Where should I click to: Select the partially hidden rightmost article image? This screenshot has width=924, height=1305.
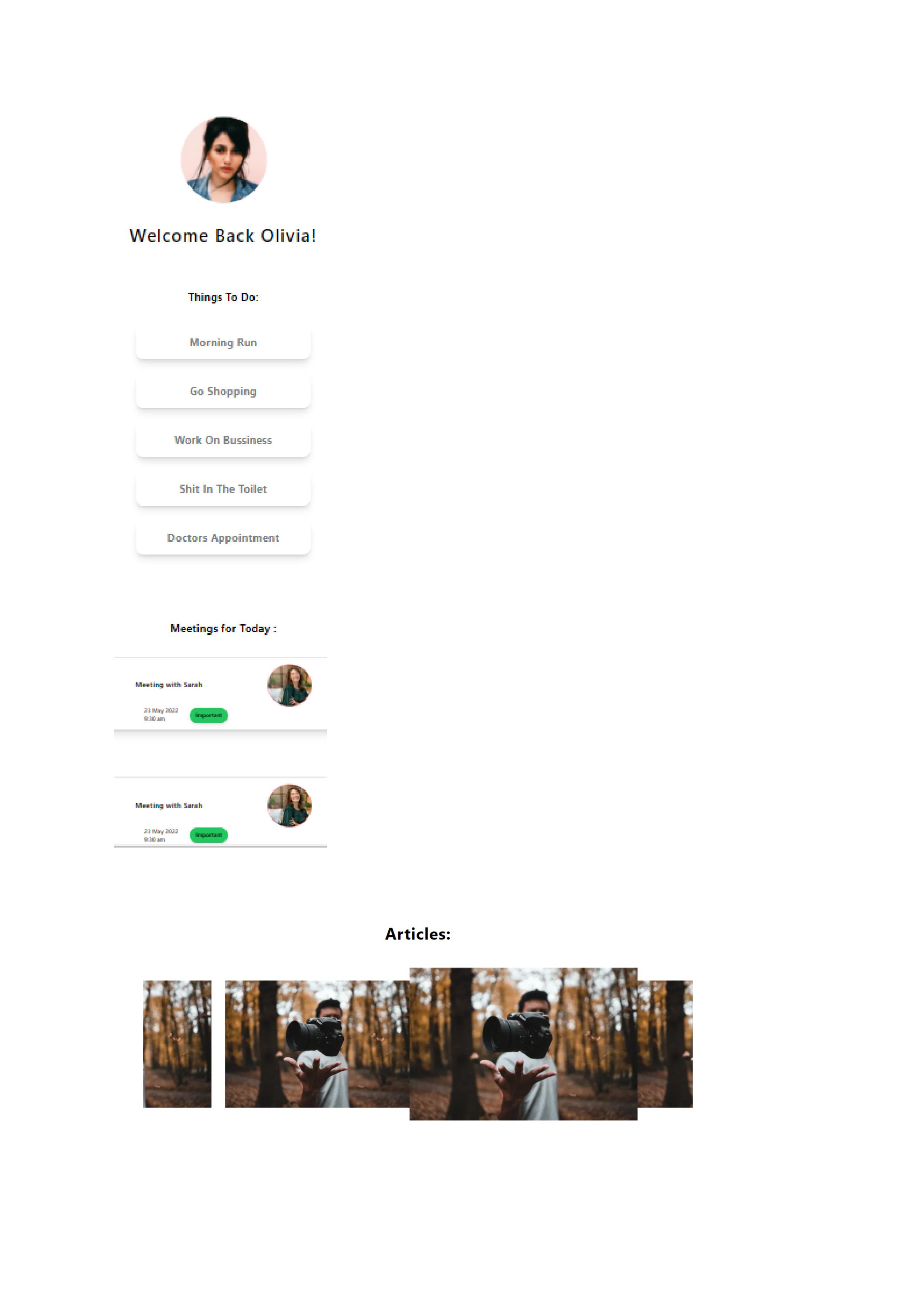(x=665, y=1044)
